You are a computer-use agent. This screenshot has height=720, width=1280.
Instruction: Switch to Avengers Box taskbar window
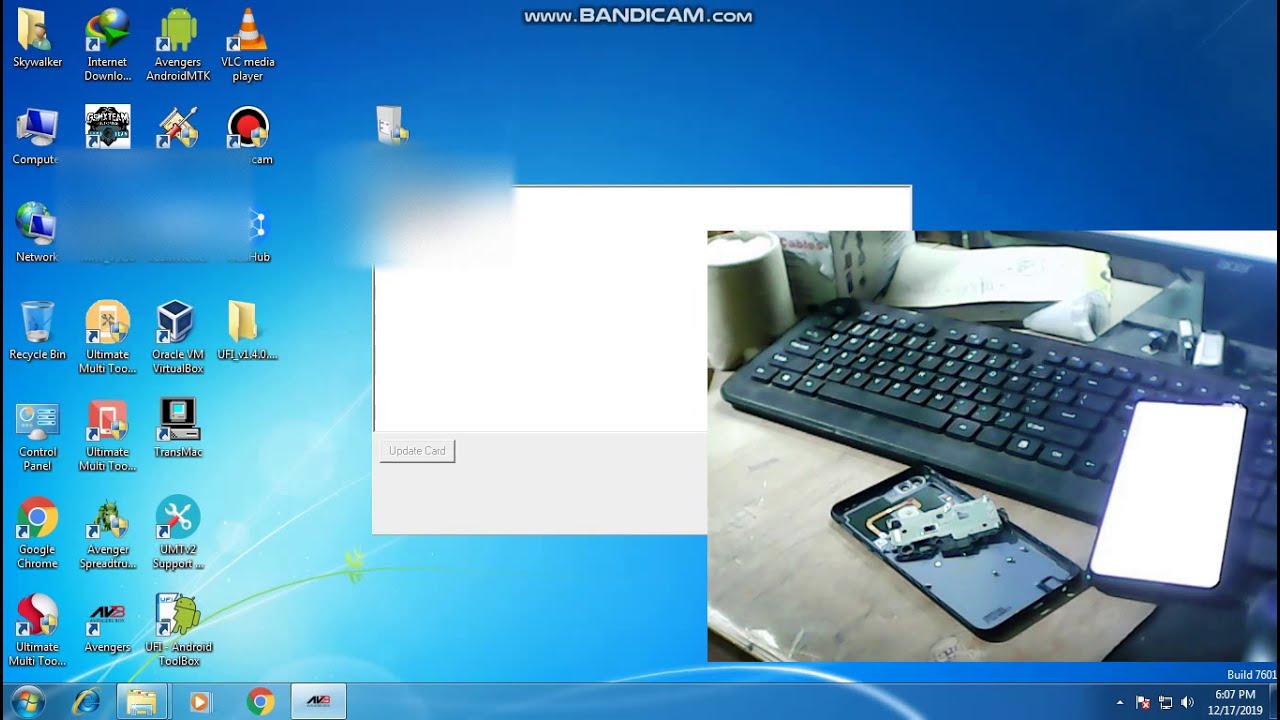click(318, 702)
